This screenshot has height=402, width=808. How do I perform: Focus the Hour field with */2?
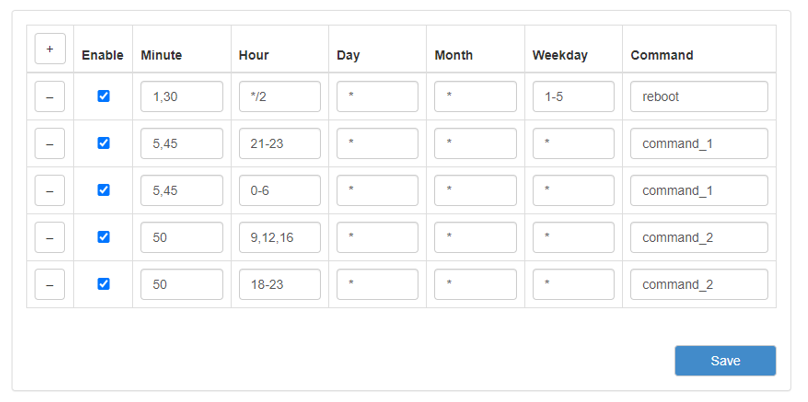279,97
